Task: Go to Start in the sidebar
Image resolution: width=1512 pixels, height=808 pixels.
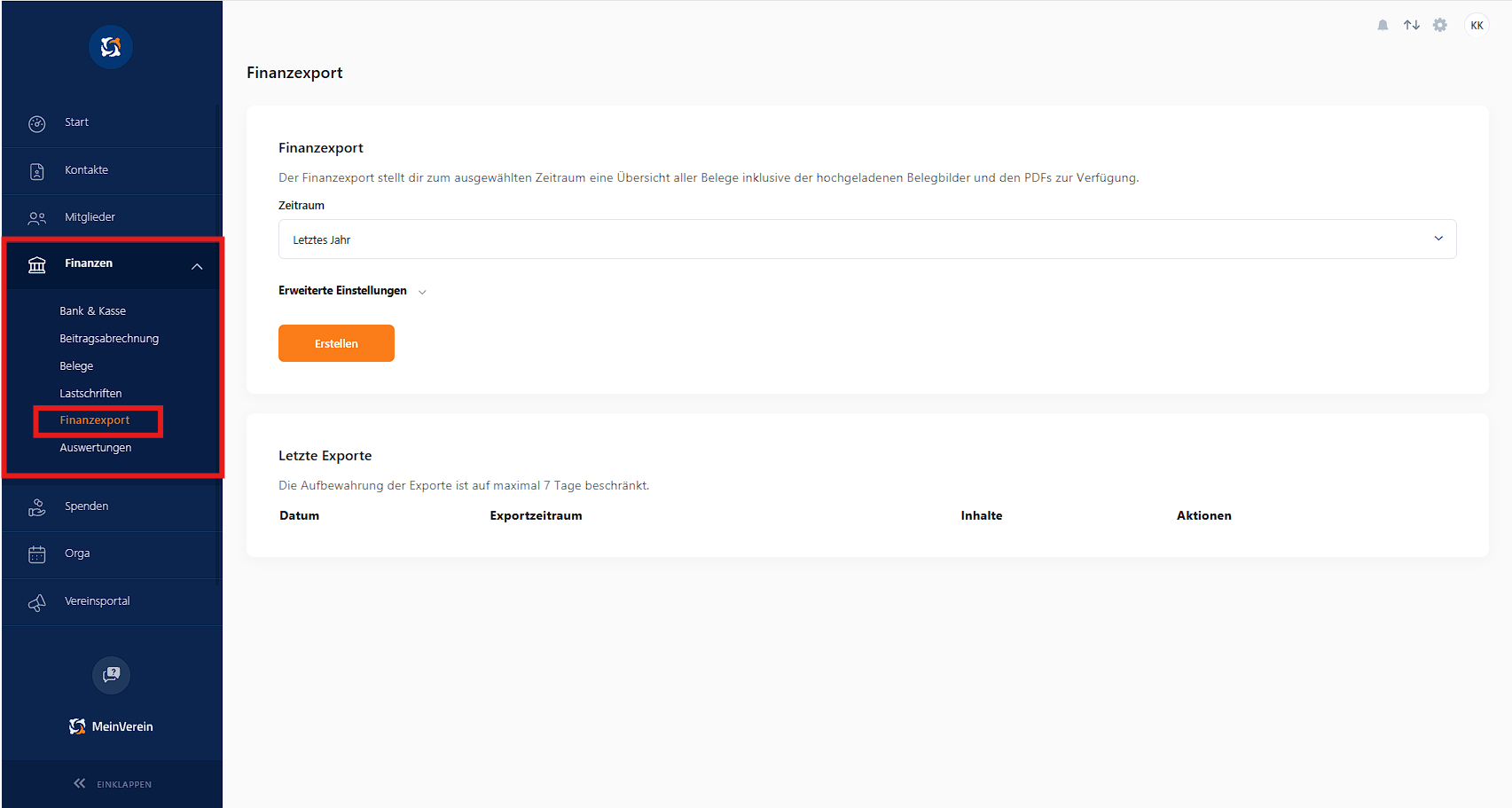Action: click(76, 122)
